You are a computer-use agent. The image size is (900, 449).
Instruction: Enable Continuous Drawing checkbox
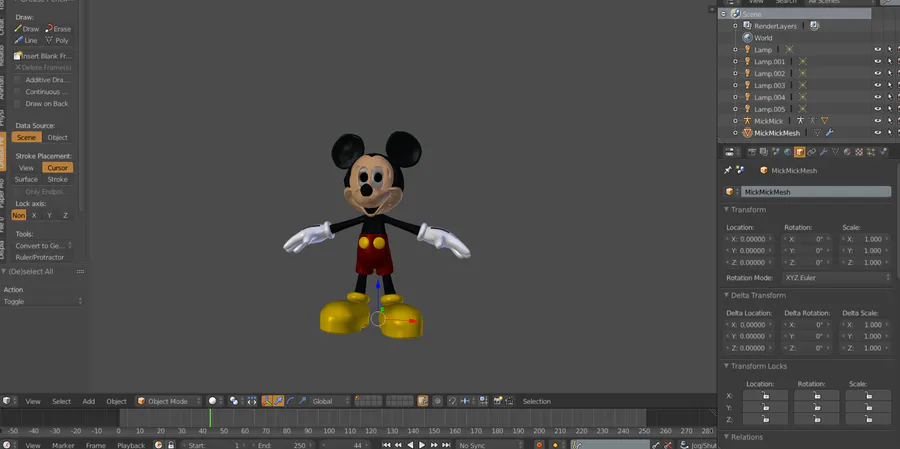click(17, 92)
